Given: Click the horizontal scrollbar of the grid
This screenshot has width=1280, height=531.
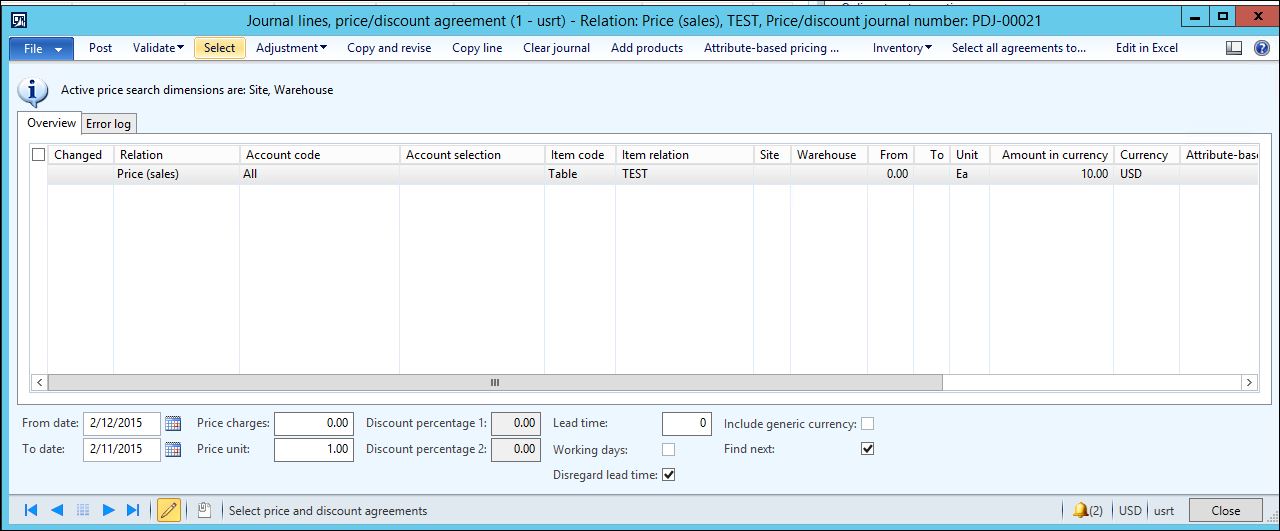Looking at the screenshot, I should 494,382.
